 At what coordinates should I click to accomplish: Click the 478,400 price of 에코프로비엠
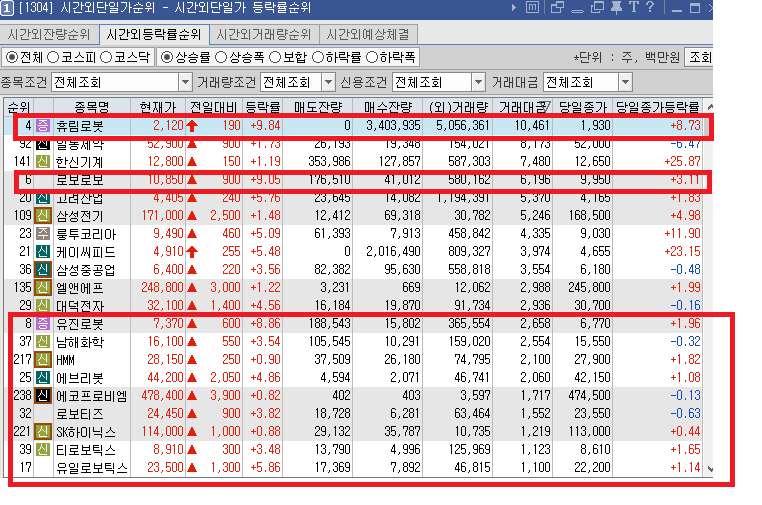pos(162,395)
